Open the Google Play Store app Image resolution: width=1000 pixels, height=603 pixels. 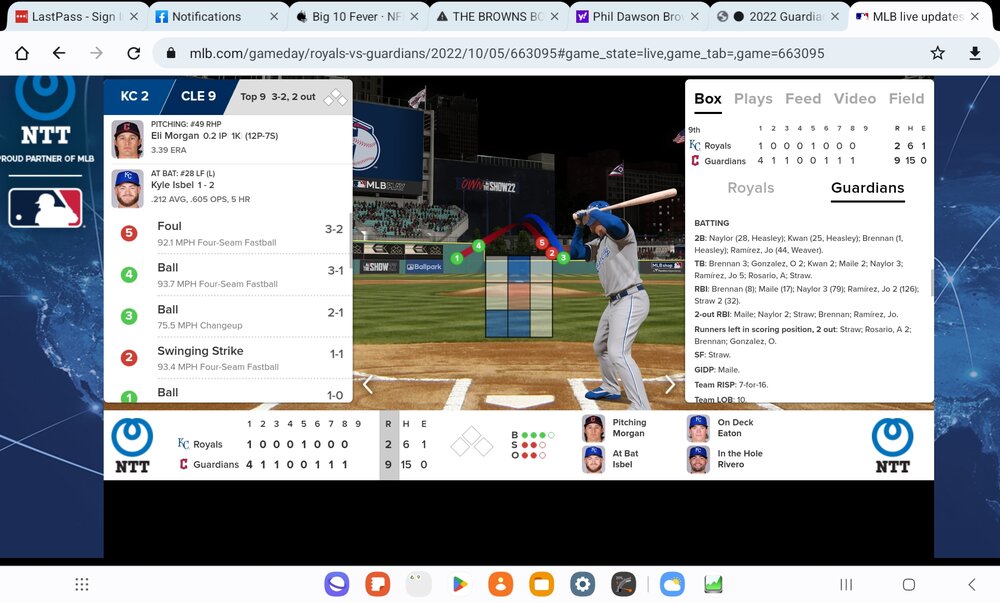tap(459, 584)
